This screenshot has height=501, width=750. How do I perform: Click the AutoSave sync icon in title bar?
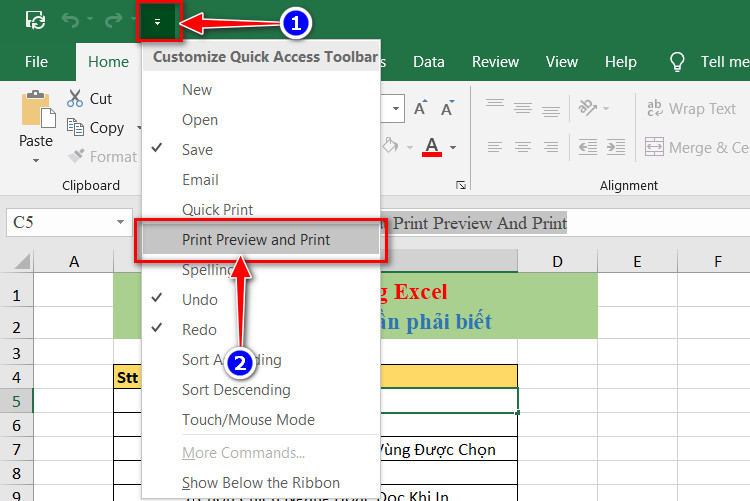(x=35, y=21)
